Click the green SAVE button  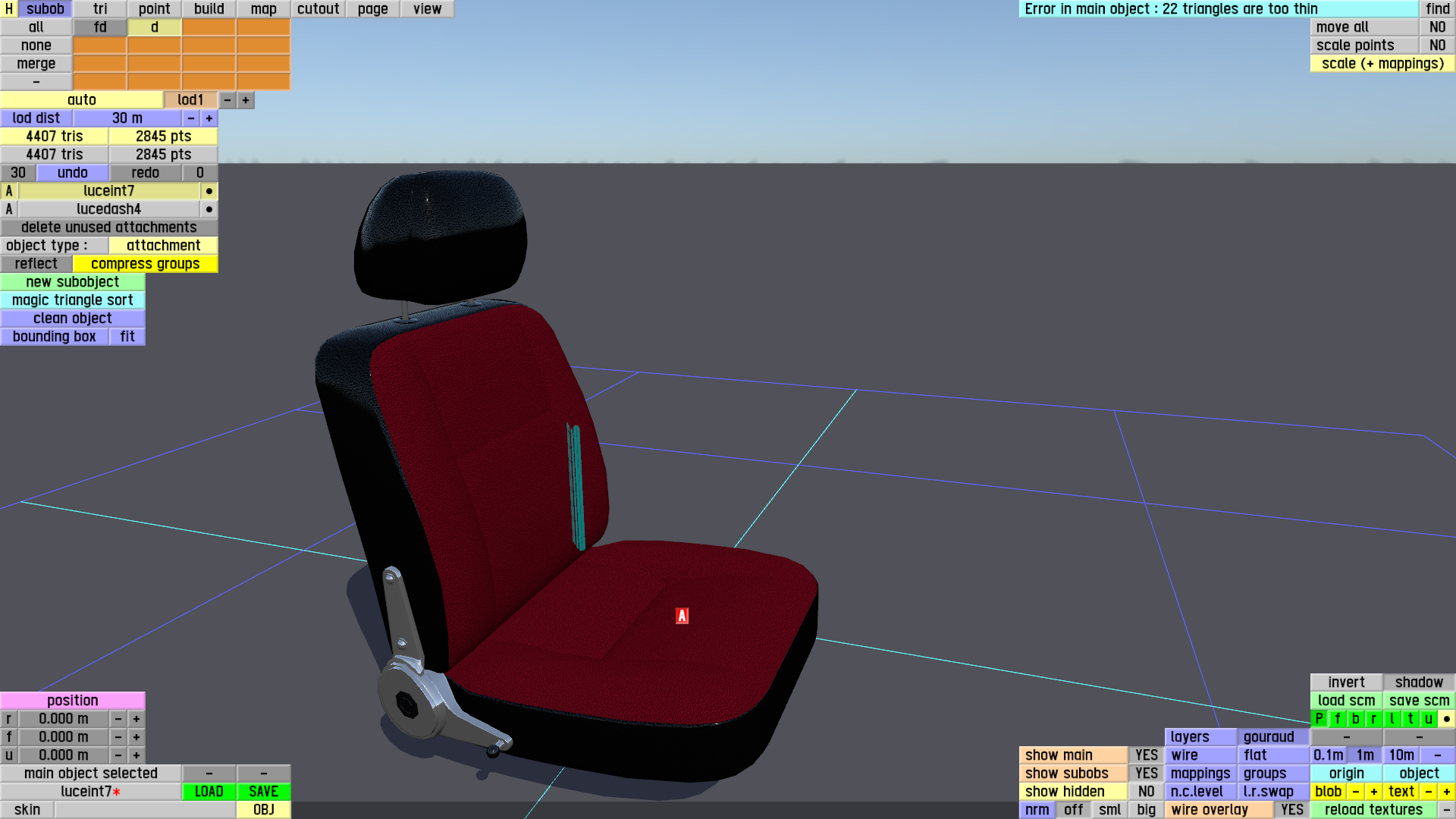(x=263, y=792)
